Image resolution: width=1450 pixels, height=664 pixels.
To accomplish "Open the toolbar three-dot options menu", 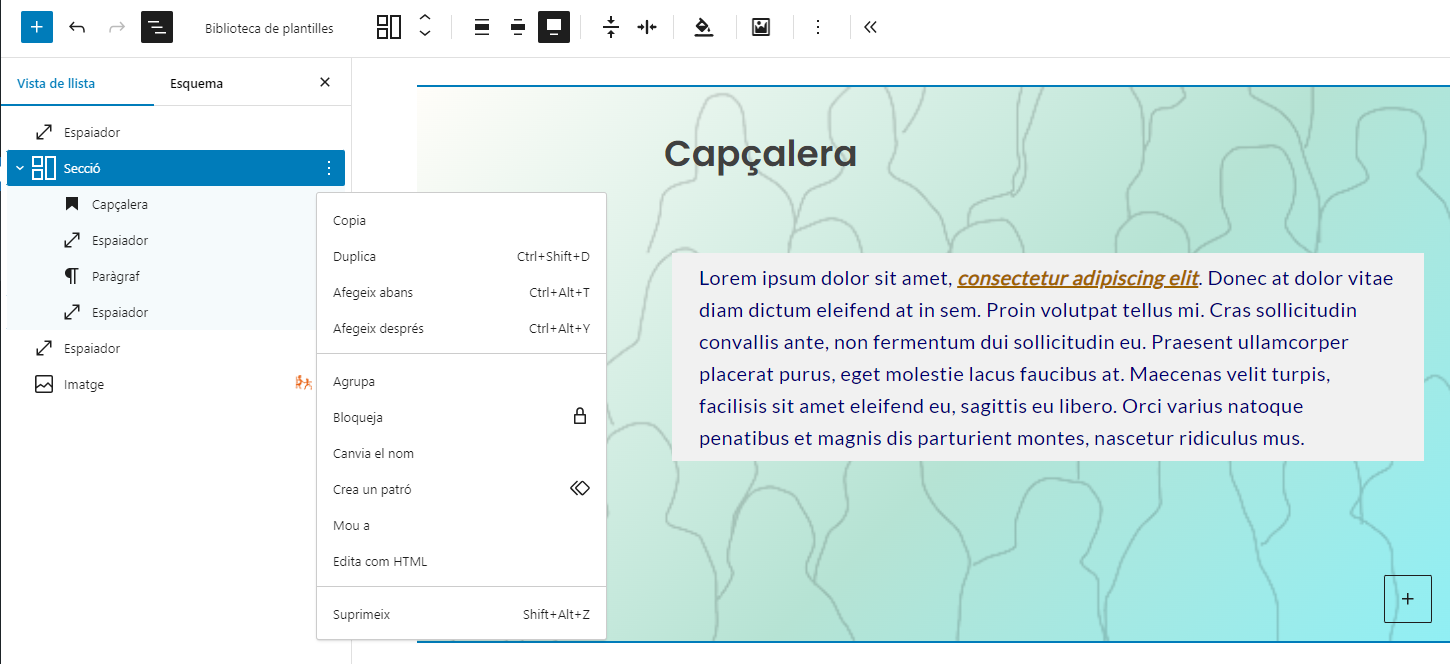I will (x=818, y=27).
